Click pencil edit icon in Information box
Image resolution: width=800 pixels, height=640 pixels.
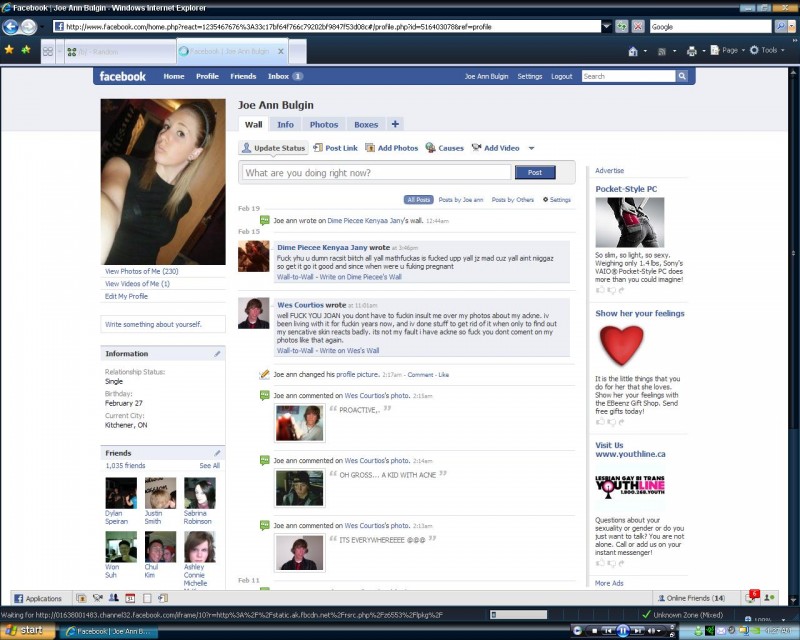pyautogui.click(x=217, y=354)
